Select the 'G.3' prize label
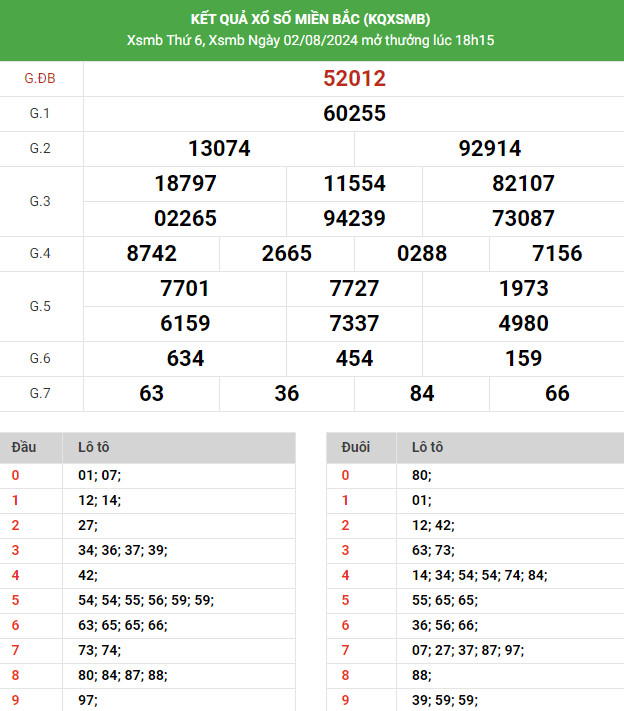 pos(40,201)
